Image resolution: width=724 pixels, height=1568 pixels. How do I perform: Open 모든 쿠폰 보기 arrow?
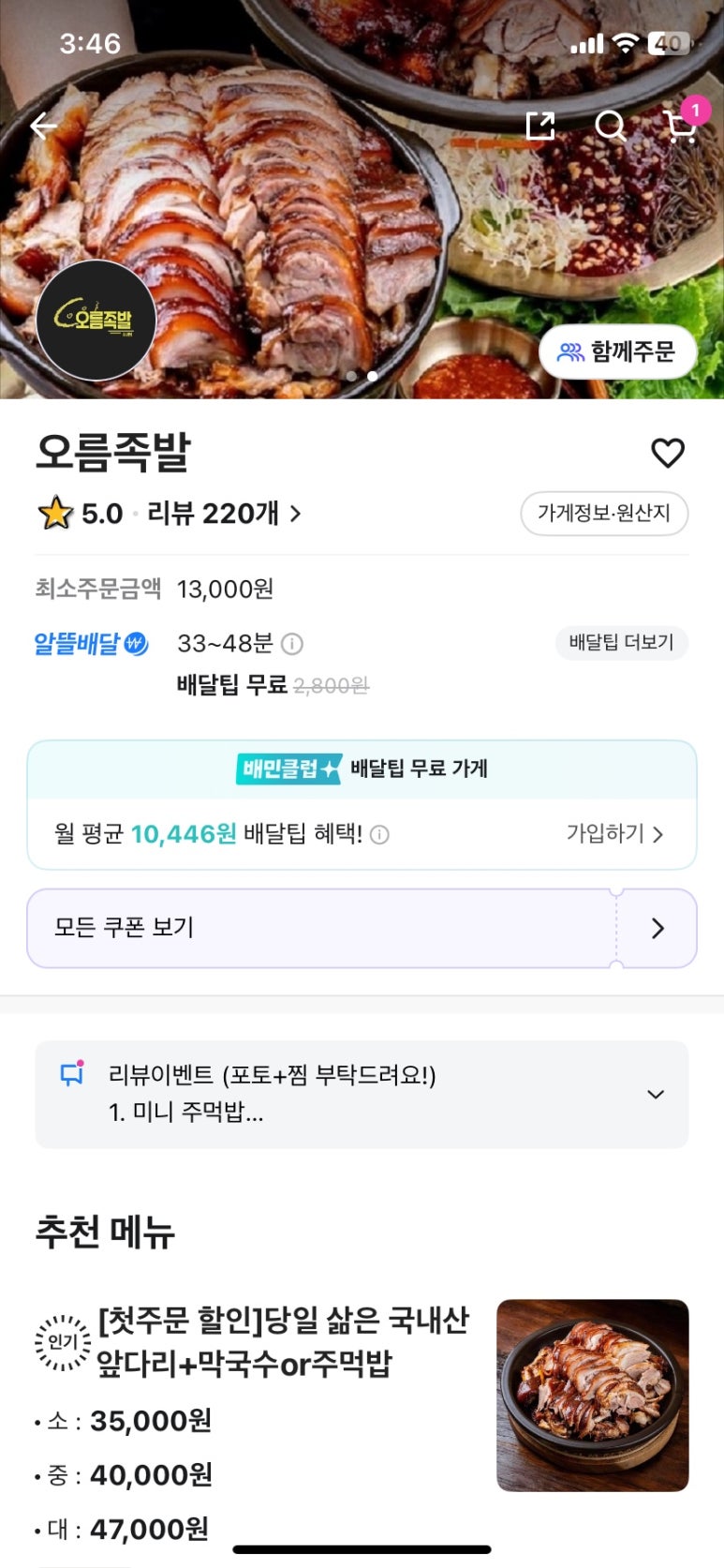pos(658,928)
